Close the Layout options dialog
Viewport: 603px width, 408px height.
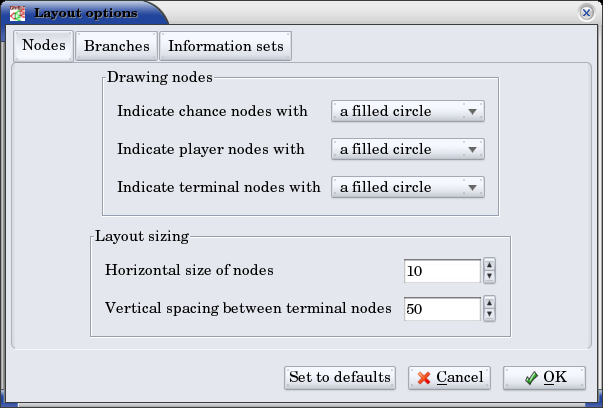586,13
